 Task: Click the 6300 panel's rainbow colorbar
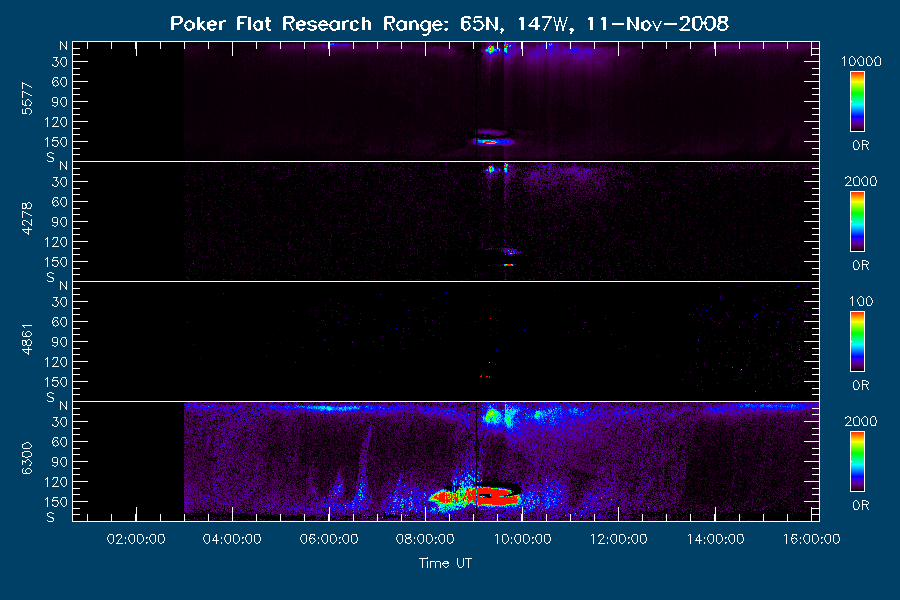click(x=858, y=462)
